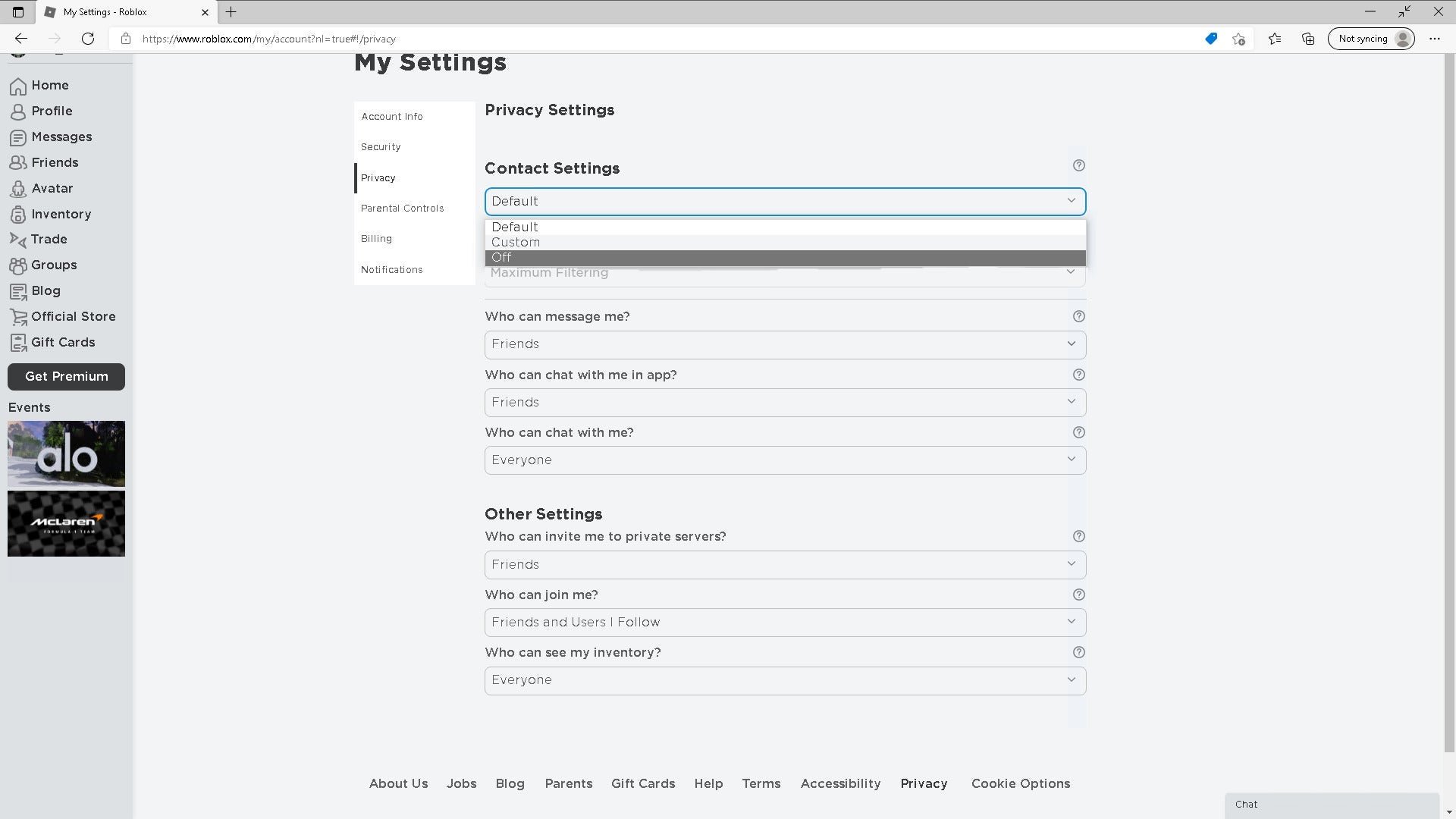The width and height of the screenshot is (1456, 819).
Task: Click the Inventory backpack icon
Action: pos(18,215)
